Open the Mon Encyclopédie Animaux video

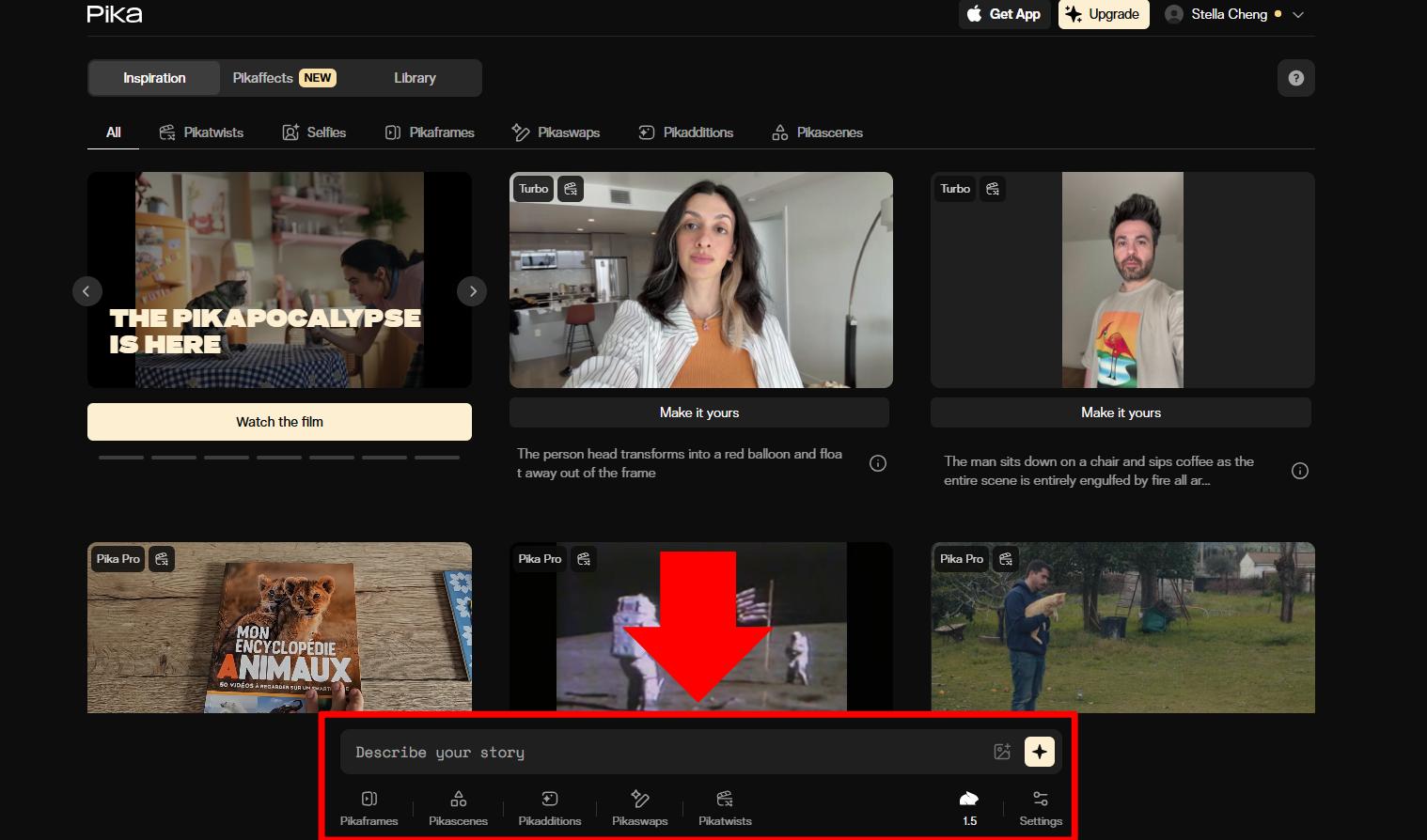[x=279, y=628]
